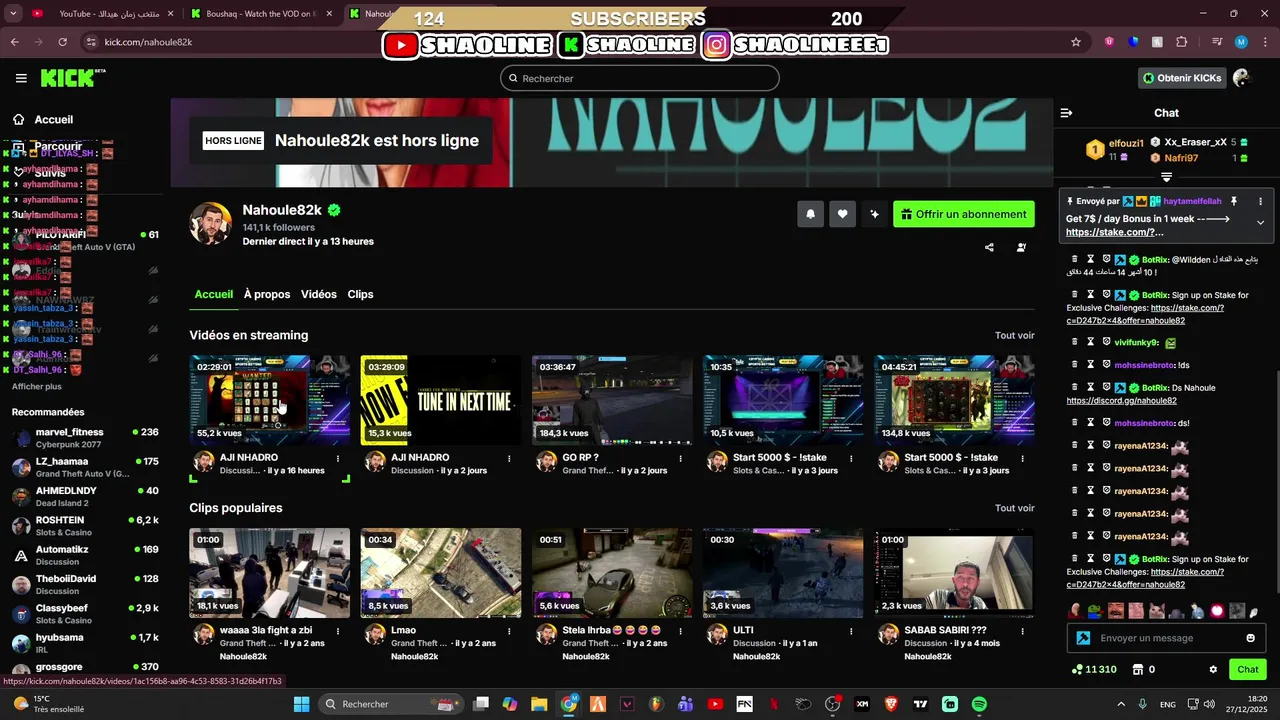
Task: Click the sparkle icon beside the heart
Action: click(x=874, y=214)
